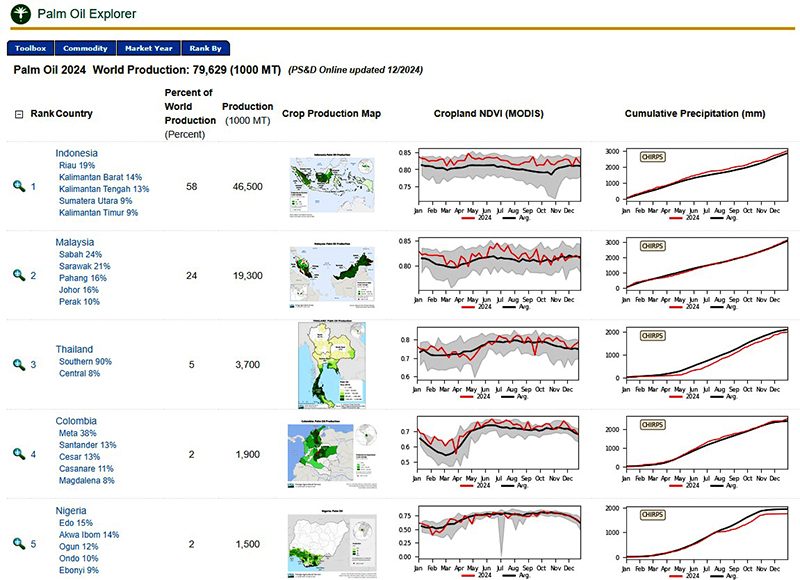
Task: Open the Market Year dropdown menu
Action: [x=148, y=48]
